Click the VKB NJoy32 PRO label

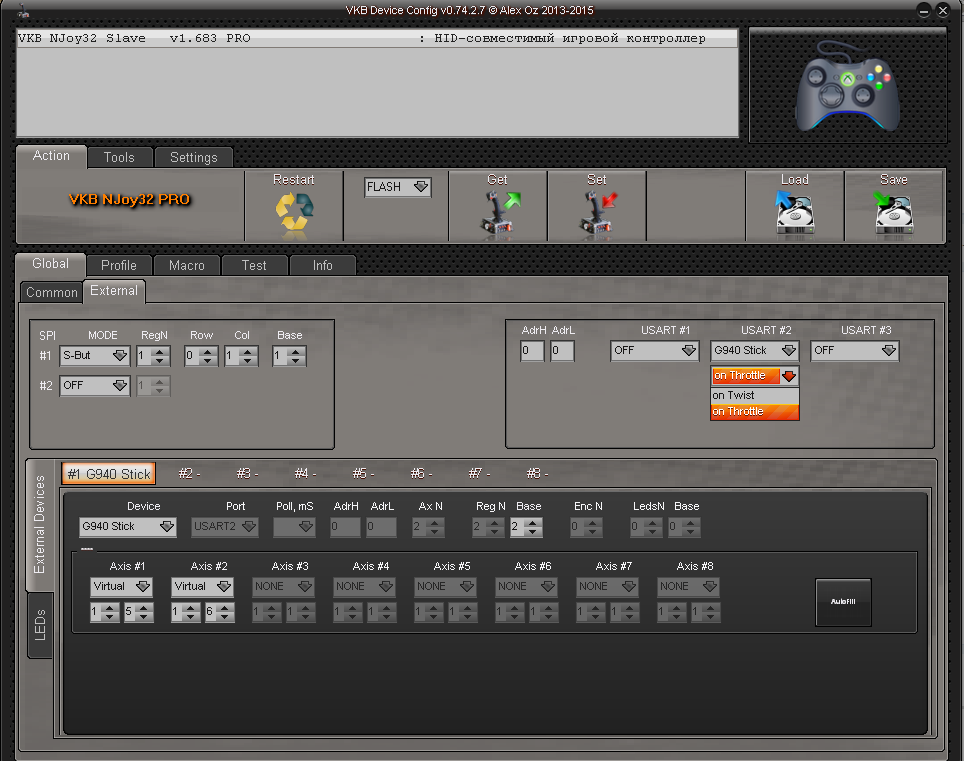(x=129, y=199)
